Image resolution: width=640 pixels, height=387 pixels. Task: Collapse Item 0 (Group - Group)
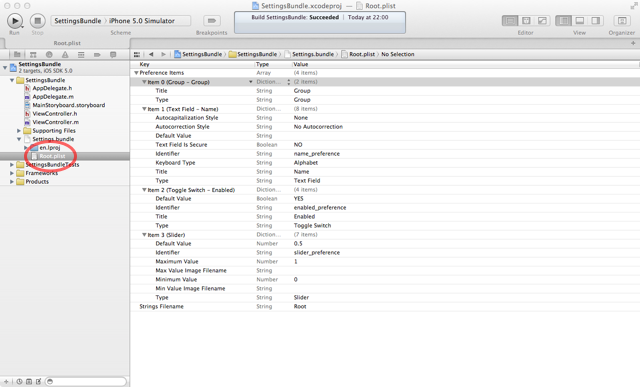pyautogui.click(x=144, y=82)
